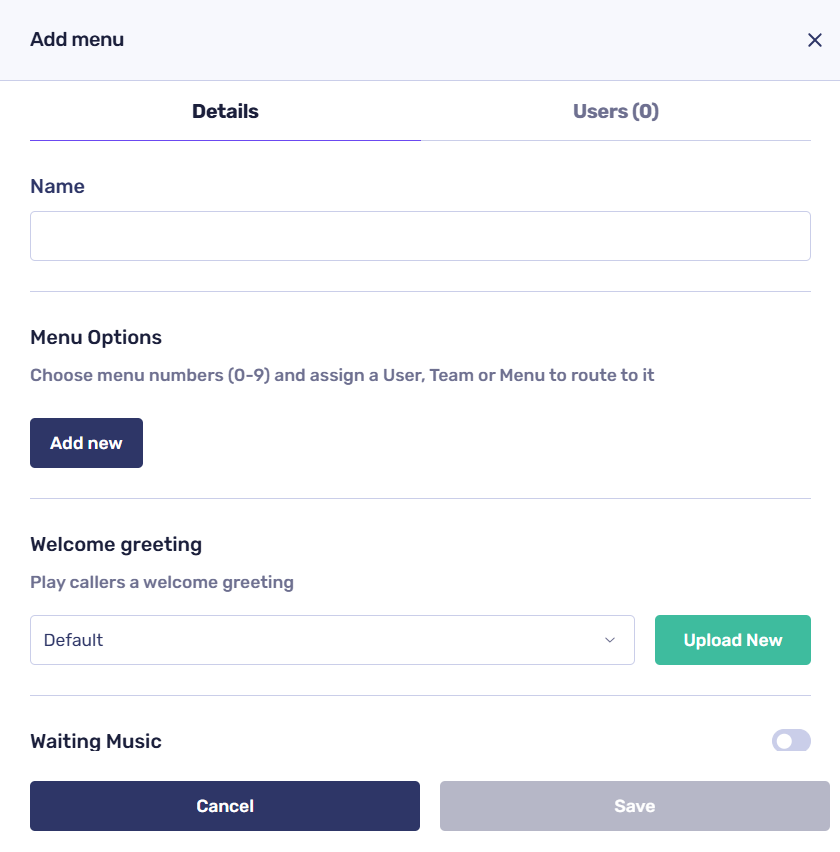Click the Waiting Music label
Screen dimensions: 840x852
coord(96,741)
